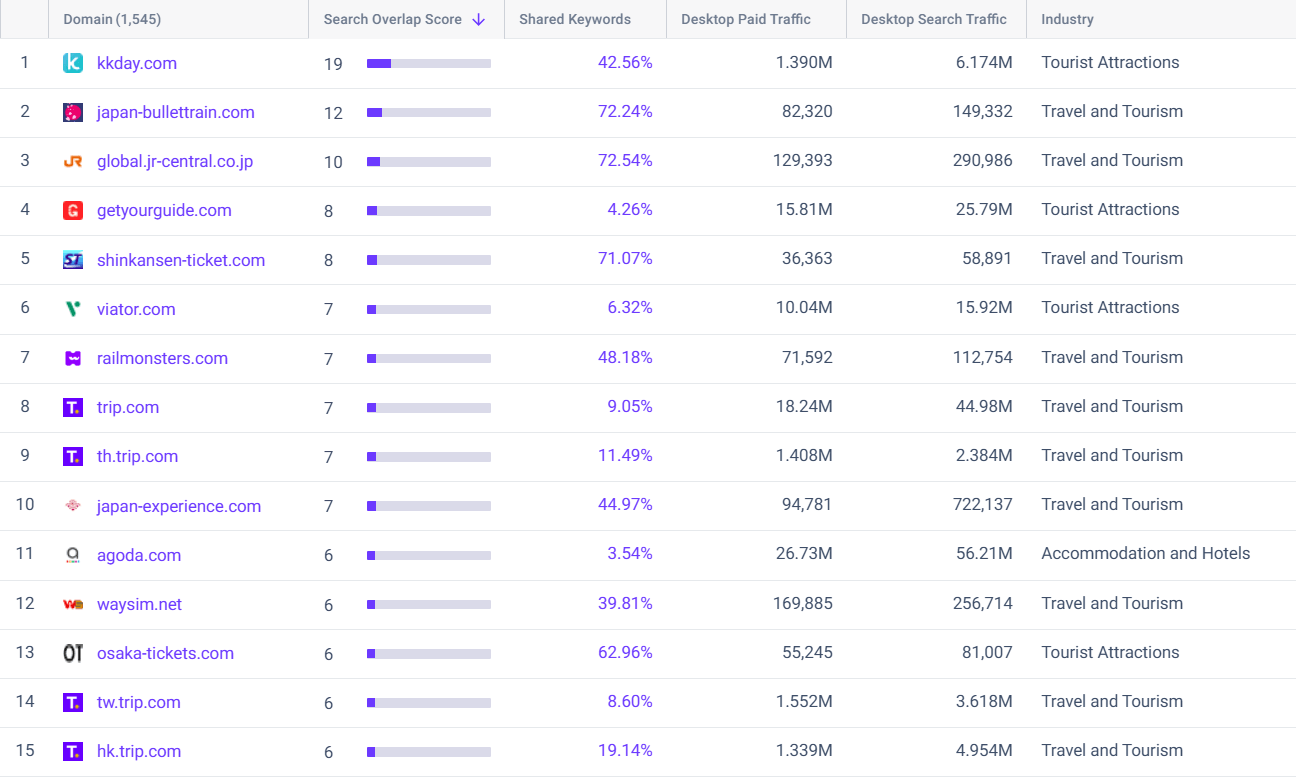
Task: Click 71.07% shared keywords value
Action: tap(625, 258)
